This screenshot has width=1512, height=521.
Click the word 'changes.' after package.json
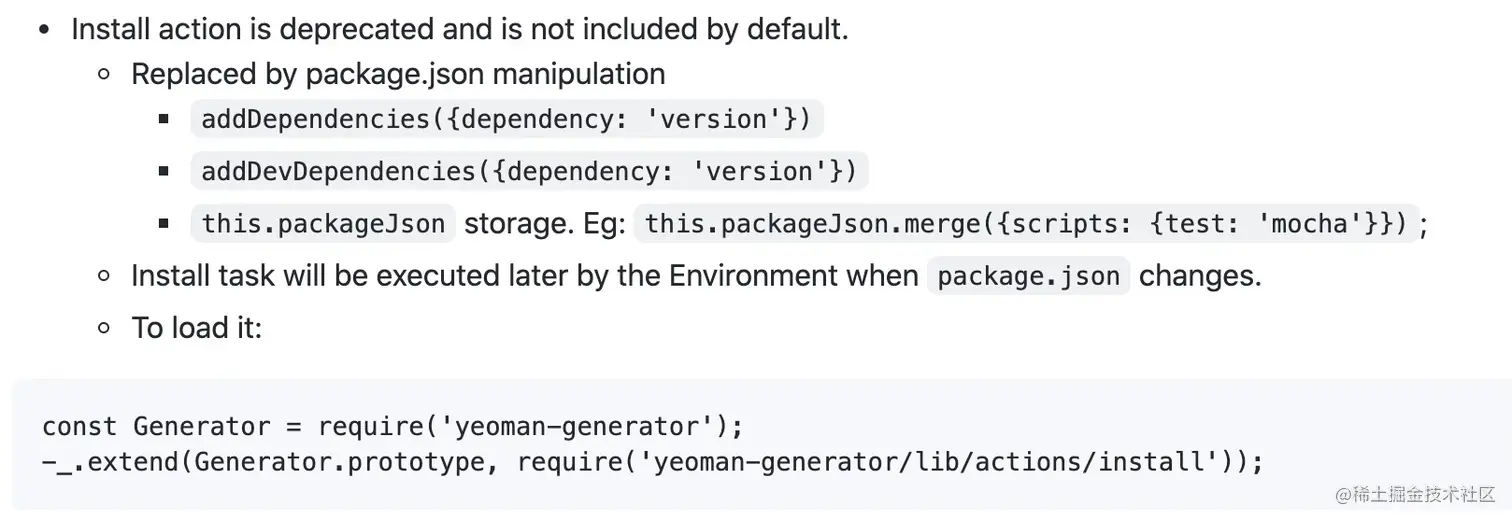pyautogui.click(x=1200, y=275)
